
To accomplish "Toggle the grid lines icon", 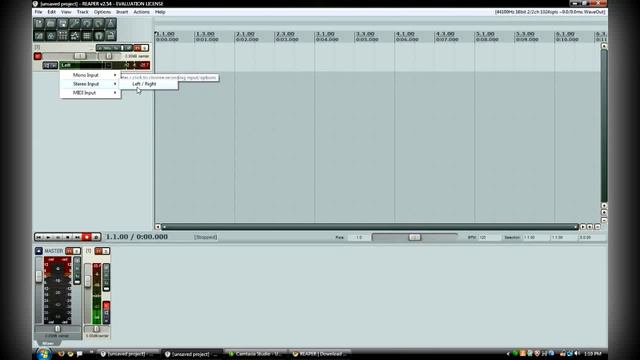I will point(87,36).
